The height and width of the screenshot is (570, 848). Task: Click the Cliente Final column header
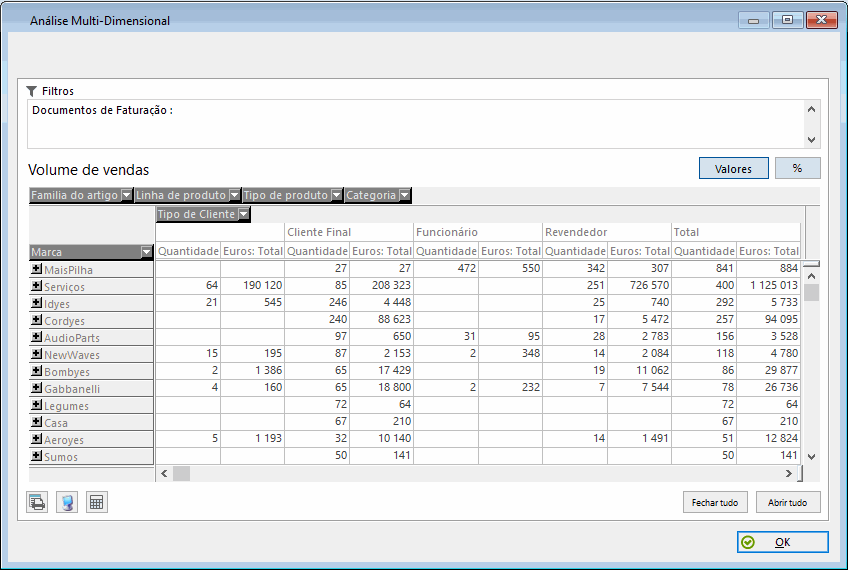(x=348, y=232)
